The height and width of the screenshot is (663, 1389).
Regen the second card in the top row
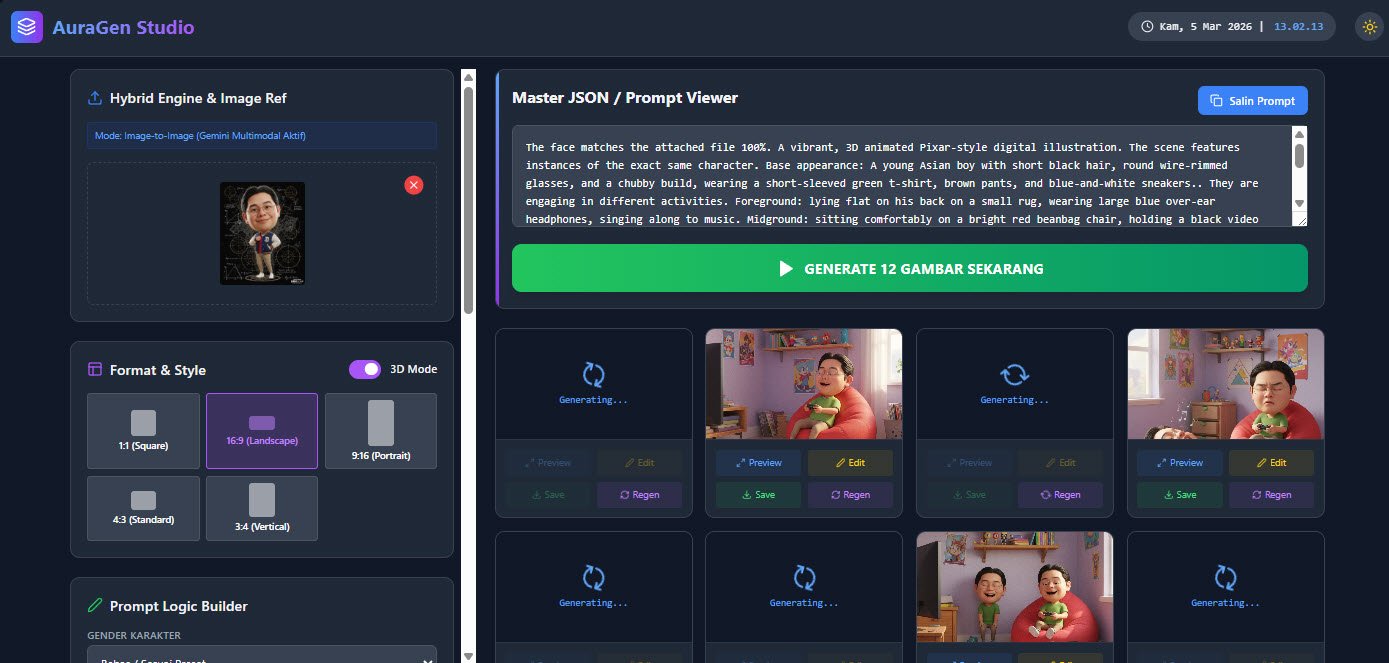click(x=850, y=495)
